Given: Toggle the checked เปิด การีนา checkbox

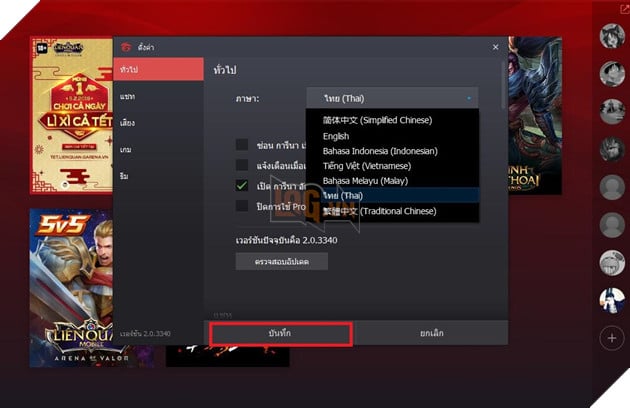Looking at the screenshot, I should pyautogui.click(x=242, y=185).
